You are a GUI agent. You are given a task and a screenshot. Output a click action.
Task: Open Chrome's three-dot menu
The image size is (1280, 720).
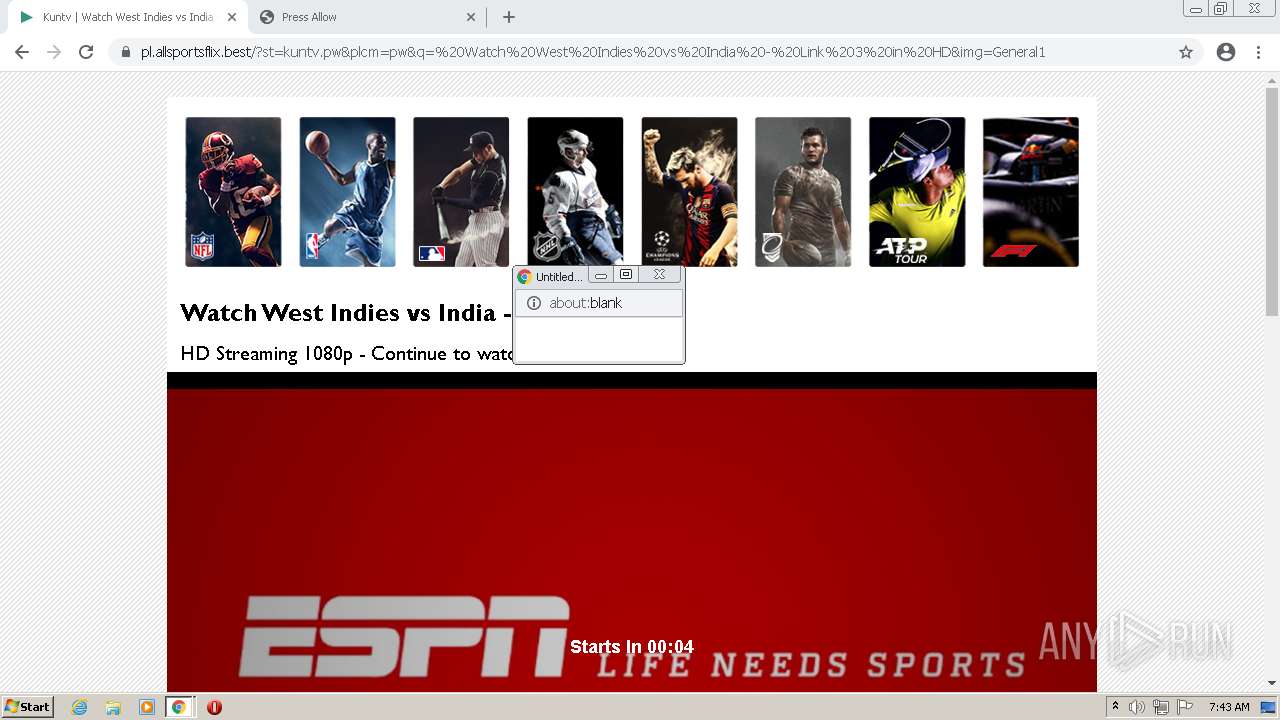coord(1258,52)
